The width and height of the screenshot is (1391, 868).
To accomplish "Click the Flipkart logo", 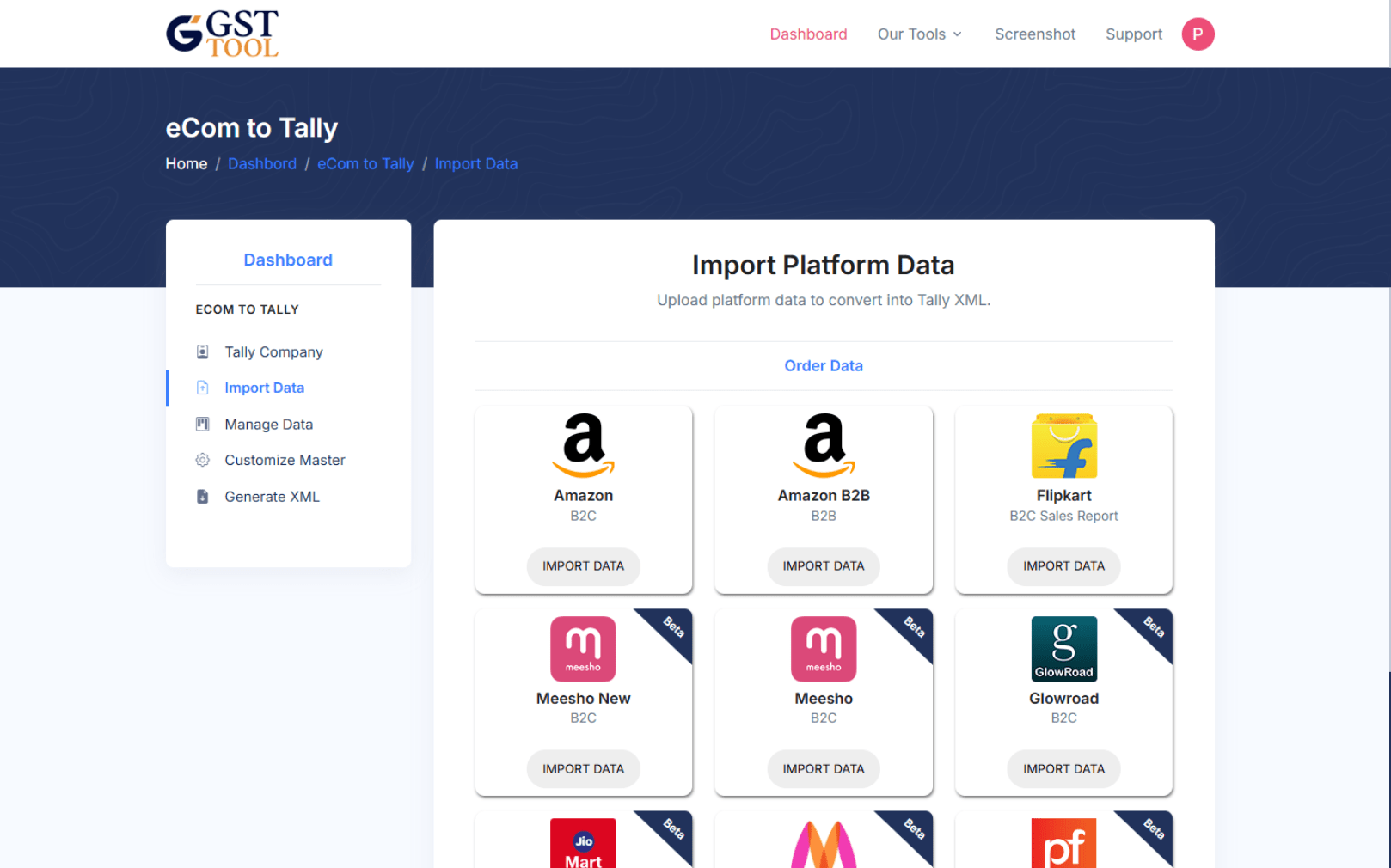I will coord(1064,445).
